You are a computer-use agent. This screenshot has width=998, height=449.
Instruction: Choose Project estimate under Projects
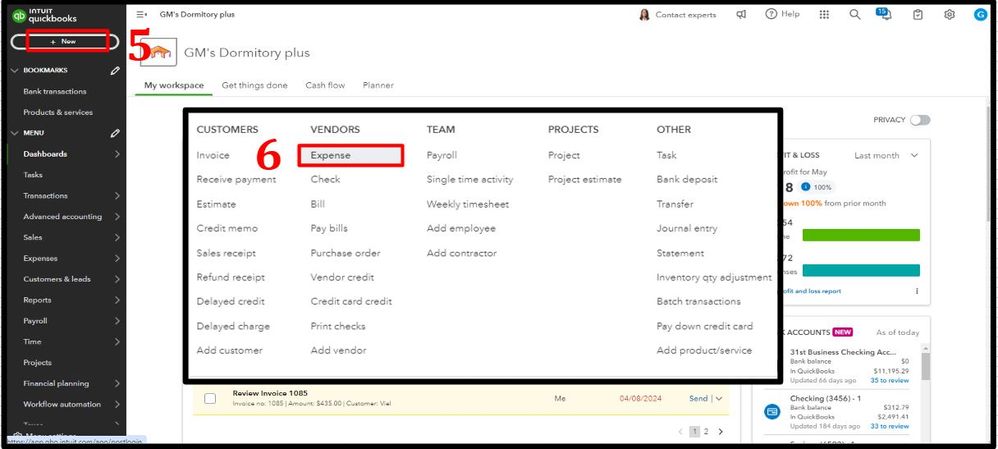(585, 180)
